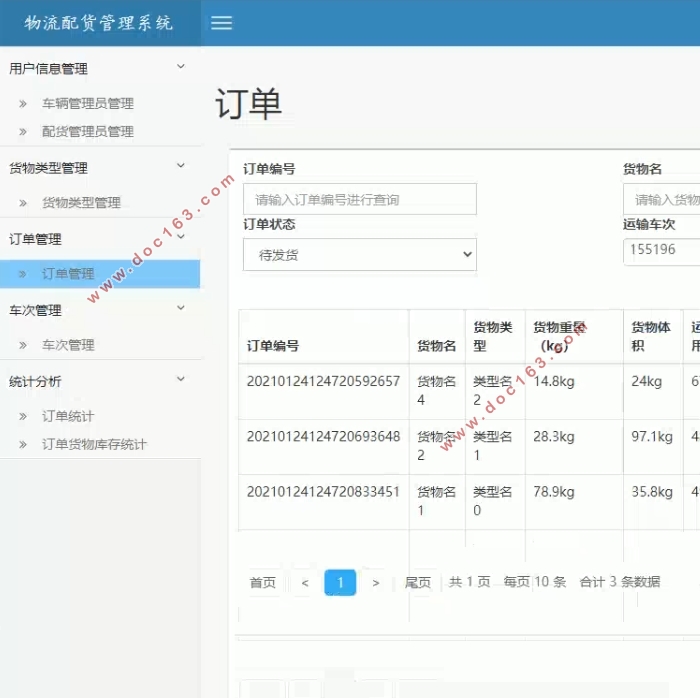
Task: Click double-arrow icon beside 订单货物库存统计
Action: tap(23, 445)
